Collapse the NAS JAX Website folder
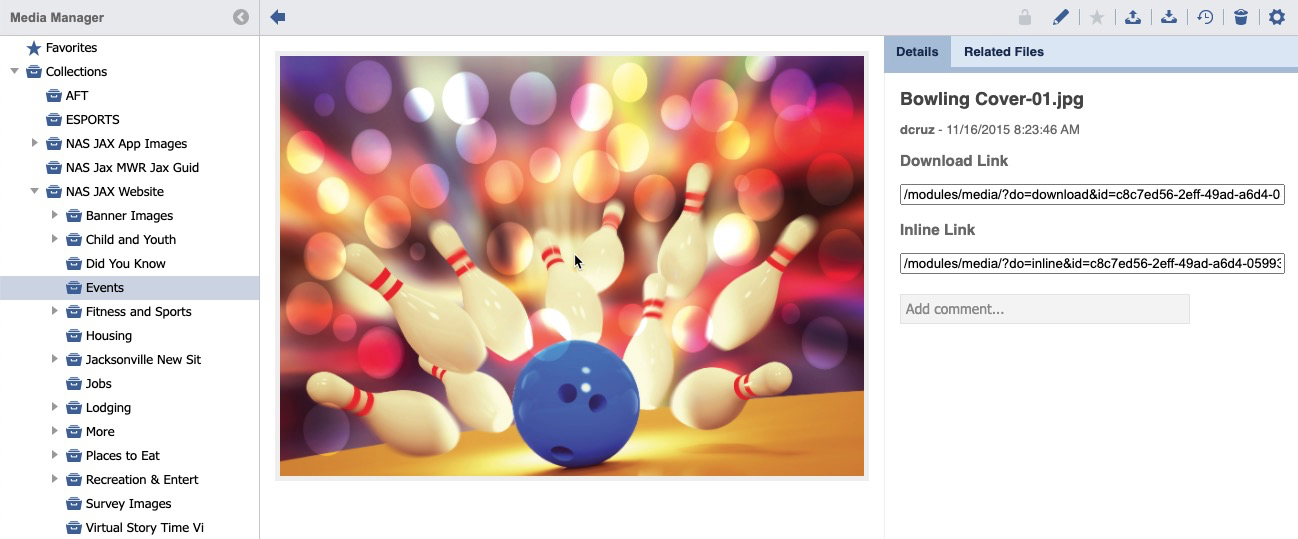Screen dimensions: 1298x539 tap(35, 192)
